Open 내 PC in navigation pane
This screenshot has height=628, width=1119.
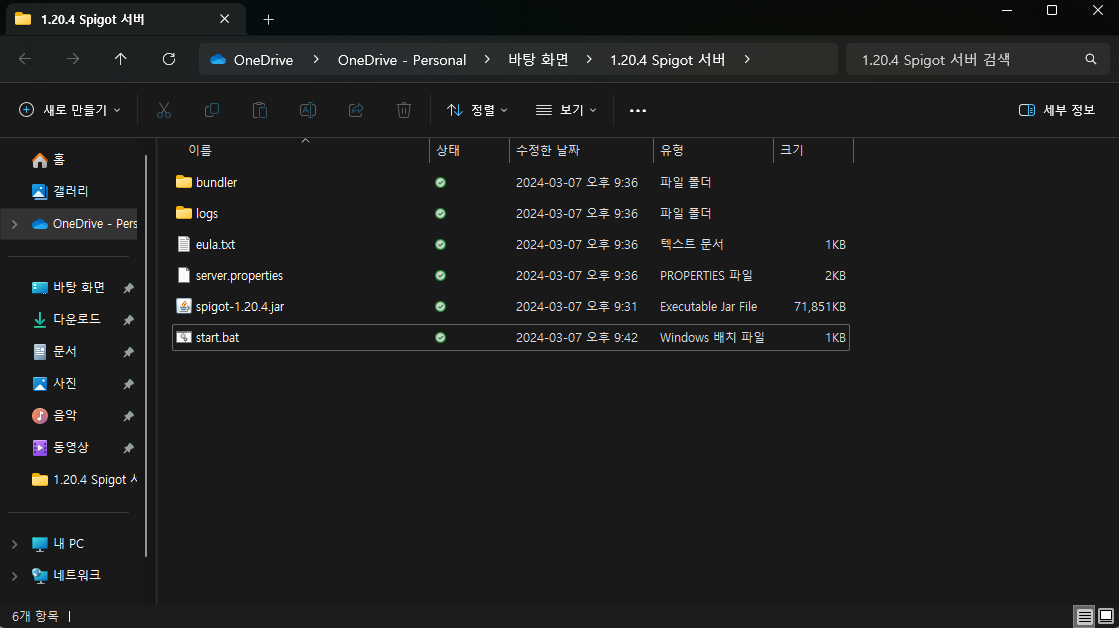58,544
